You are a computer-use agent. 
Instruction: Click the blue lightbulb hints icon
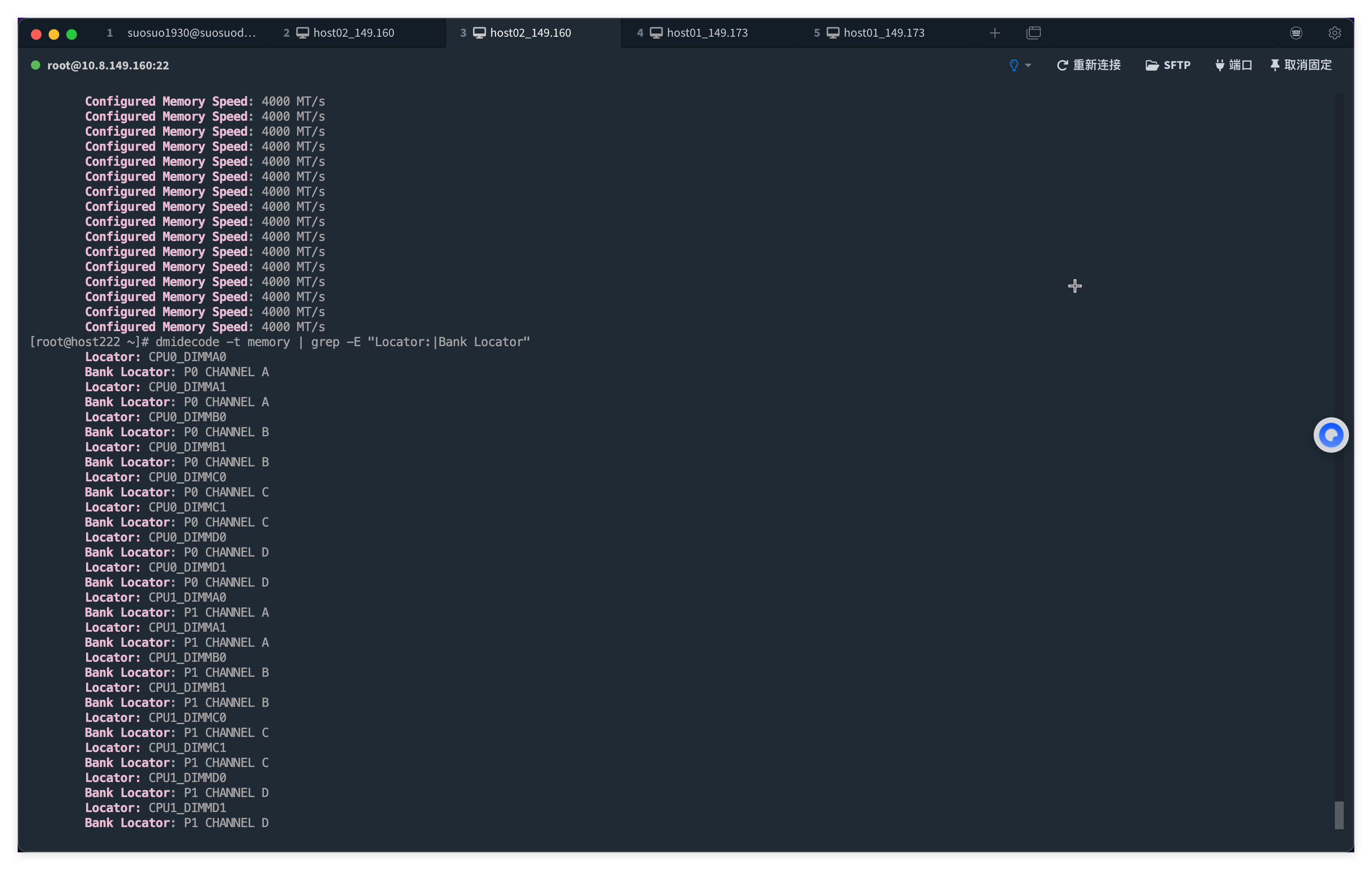[1014, 65]
